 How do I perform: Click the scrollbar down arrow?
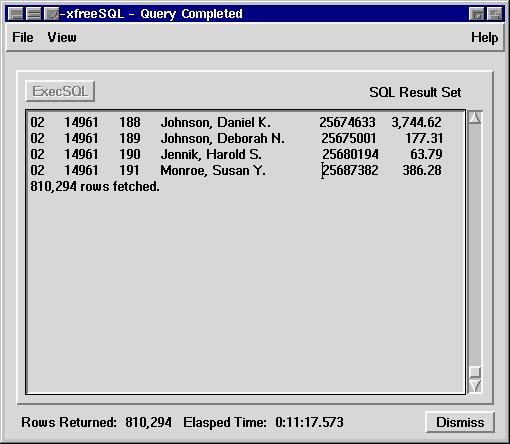[x=475, y=386]
